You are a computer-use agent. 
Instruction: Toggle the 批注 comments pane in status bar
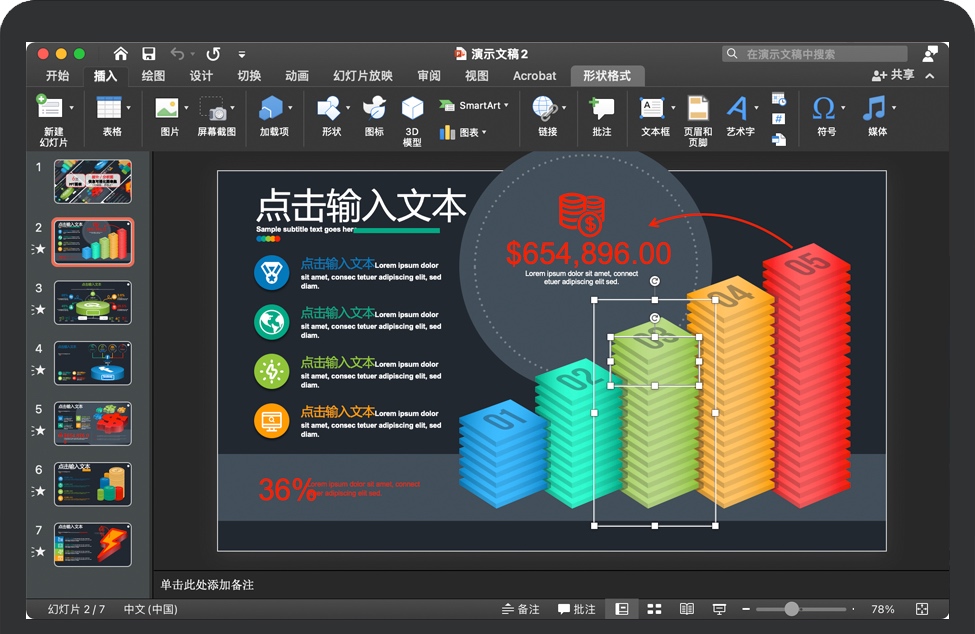click(576, 609)
